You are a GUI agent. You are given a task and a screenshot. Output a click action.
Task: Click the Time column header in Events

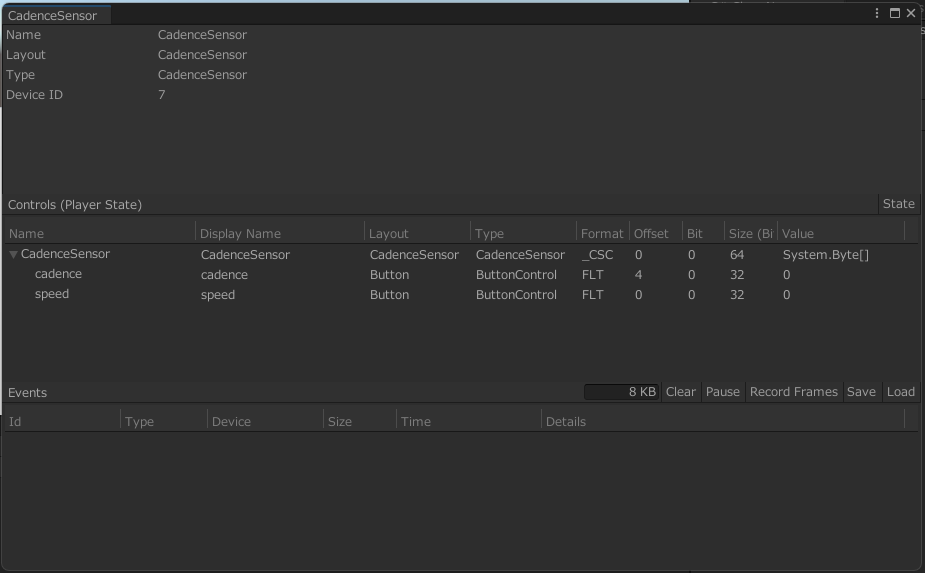[x=469, y=421]
